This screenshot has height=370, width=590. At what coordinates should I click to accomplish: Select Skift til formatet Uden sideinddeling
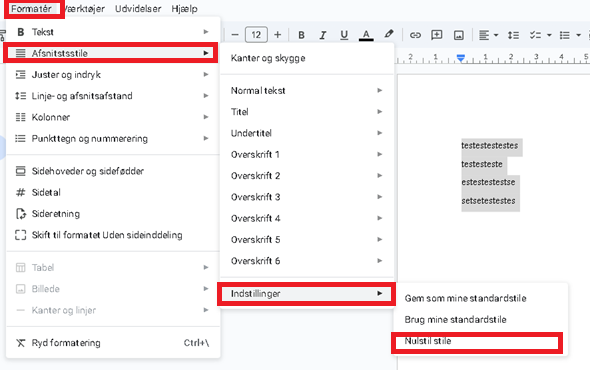point(113,235)
